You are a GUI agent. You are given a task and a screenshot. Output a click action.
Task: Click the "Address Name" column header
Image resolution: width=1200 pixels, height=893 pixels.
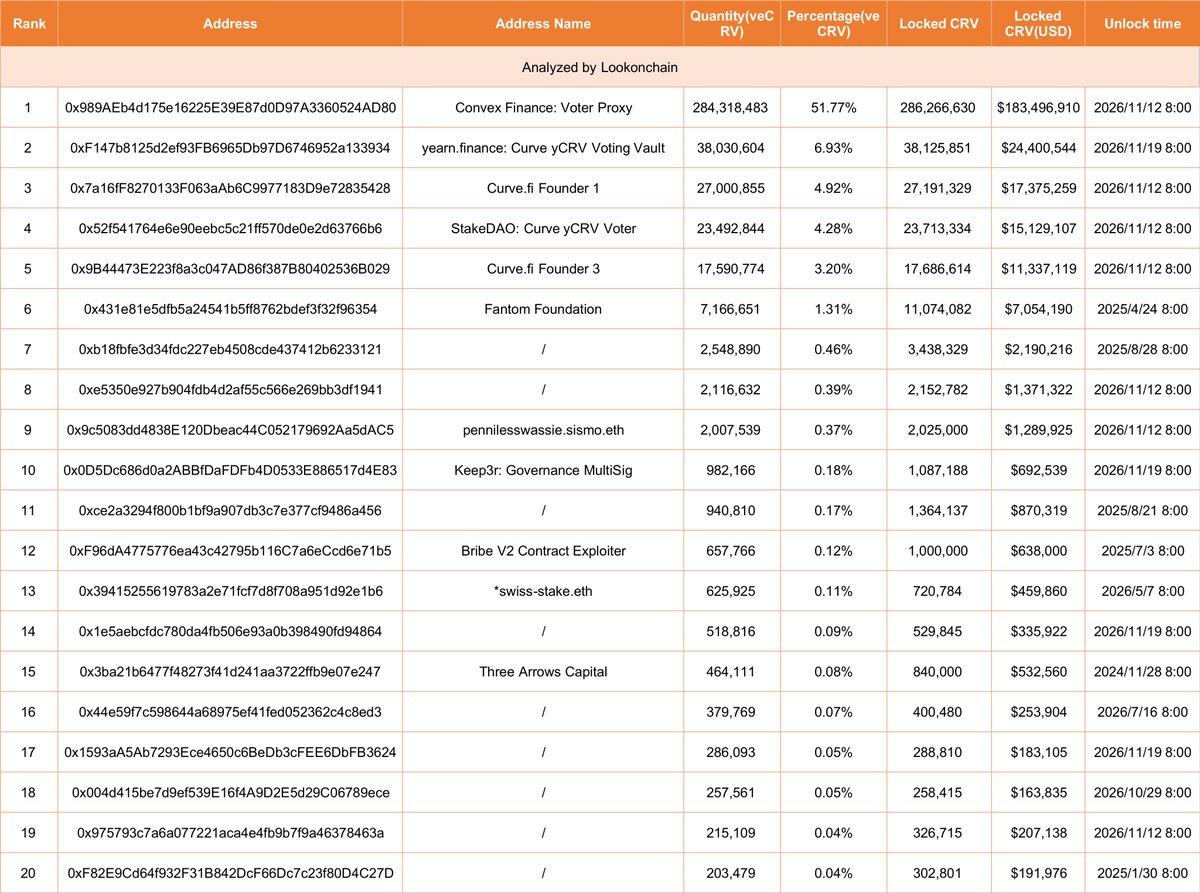[x=543, y=24]
